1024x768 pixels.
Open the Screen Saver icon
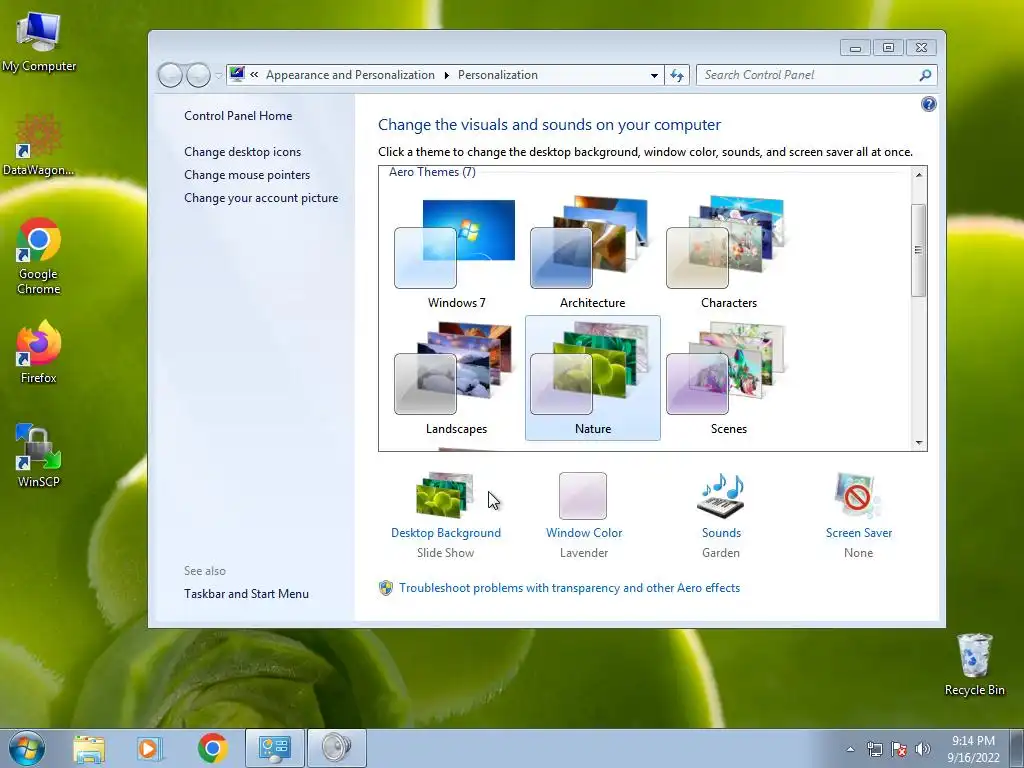tap(857, 496)
